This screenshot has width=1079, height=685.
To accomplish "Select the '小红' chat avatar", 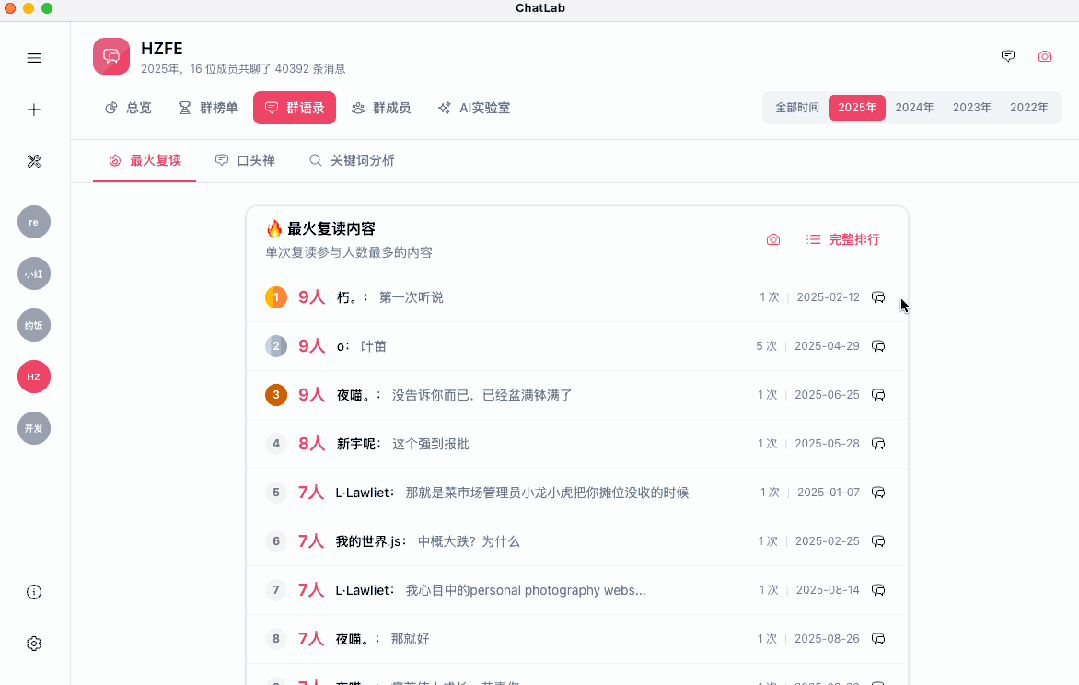I will click(x=34, y=273).
